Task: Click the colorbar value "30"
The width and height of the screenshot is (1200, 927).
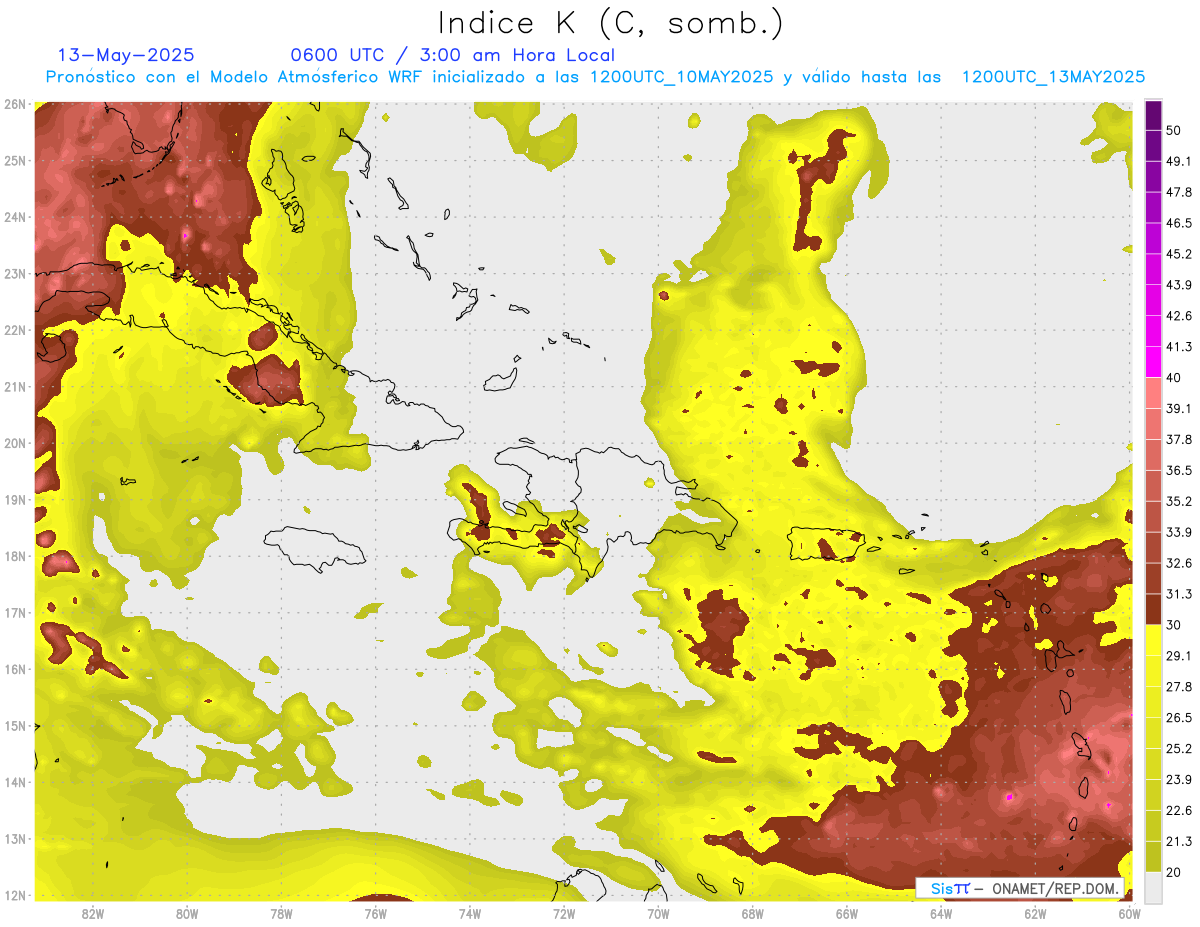Action: pos(1175,625)
